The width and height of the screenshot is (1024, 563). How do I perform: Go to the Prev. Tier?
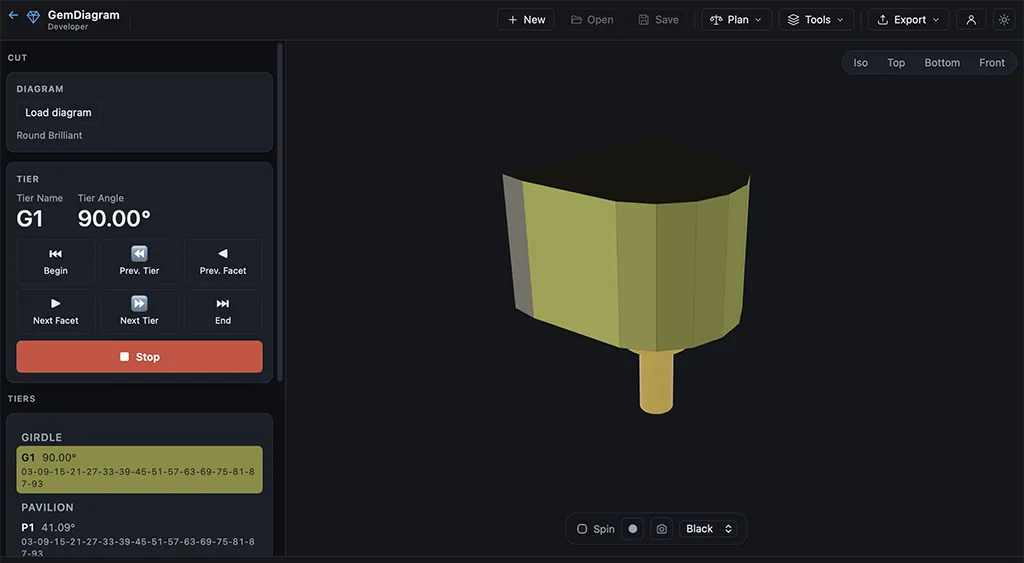(x=139, y=261)
